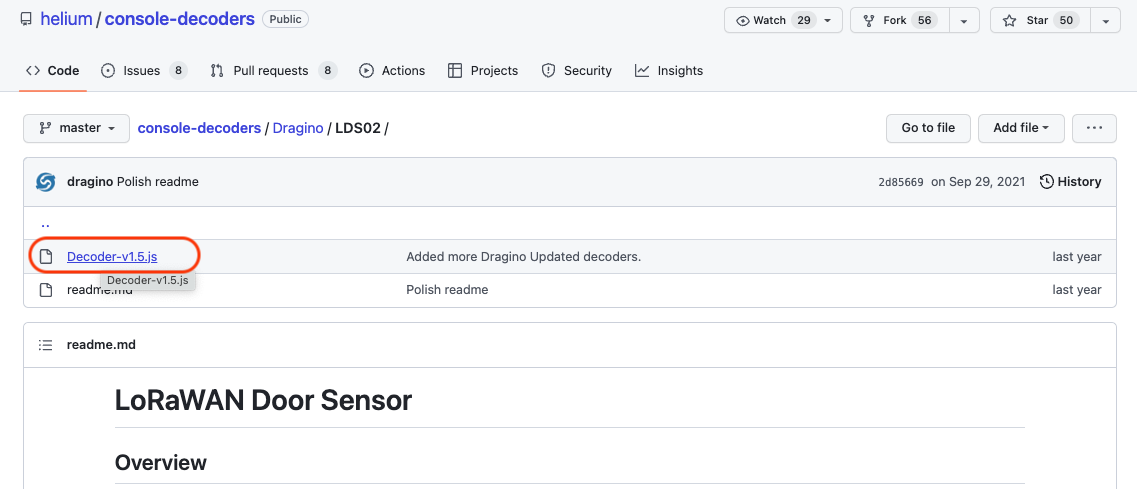The height and width of the screenshot is (489, 1137).
Task: Open the Add file dropdown
Action: pos(1020,128)
